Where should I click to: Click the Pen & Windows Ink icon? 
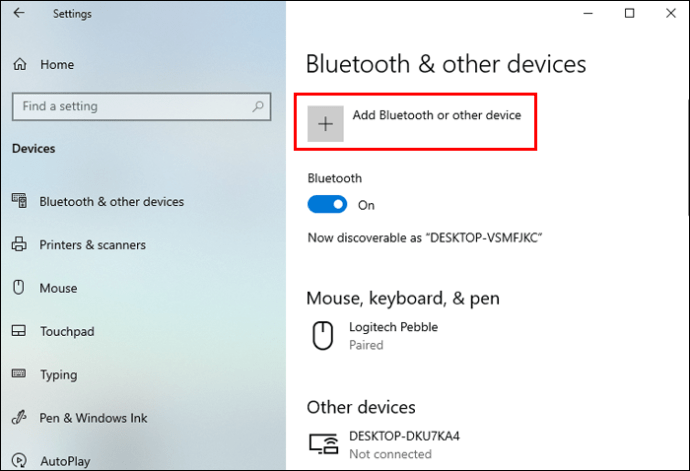19,417
